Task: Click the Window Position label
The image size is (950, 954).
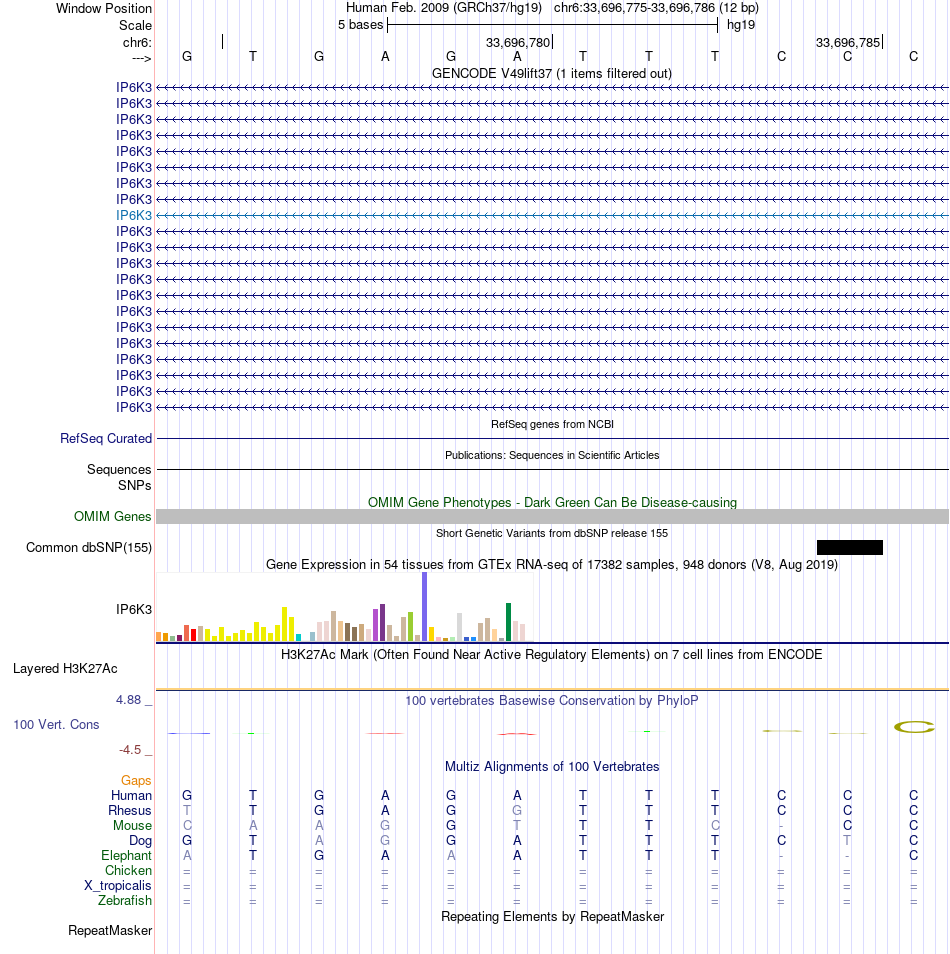Action: [104, 9]
